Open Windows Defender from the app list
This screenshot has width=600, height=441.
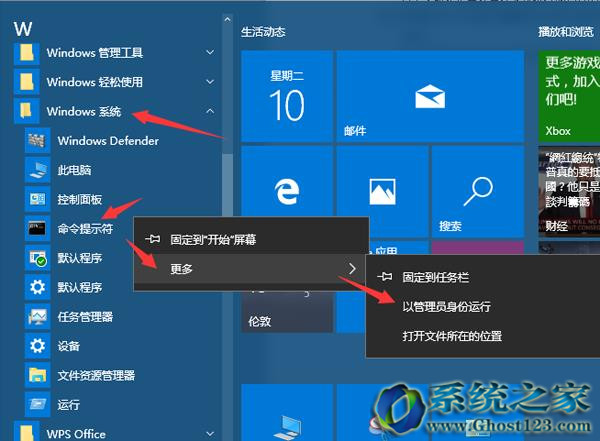[107, 141]
